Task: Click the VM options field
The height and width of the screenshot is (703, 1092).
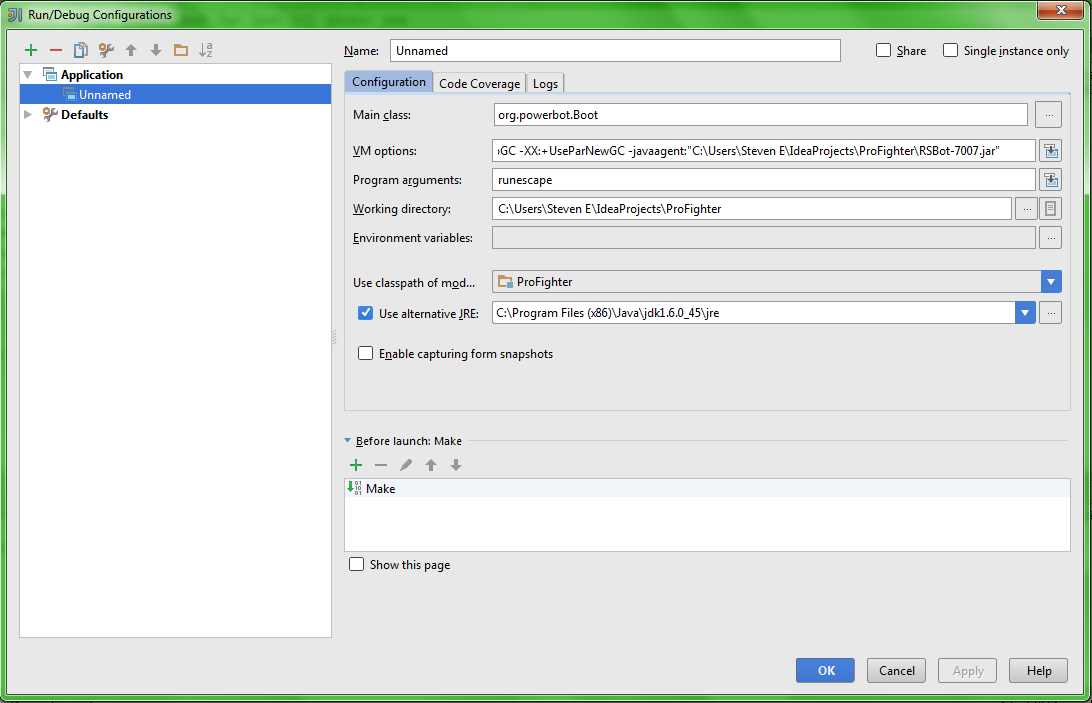Action: pyautogui.click(x=764, y=150)
